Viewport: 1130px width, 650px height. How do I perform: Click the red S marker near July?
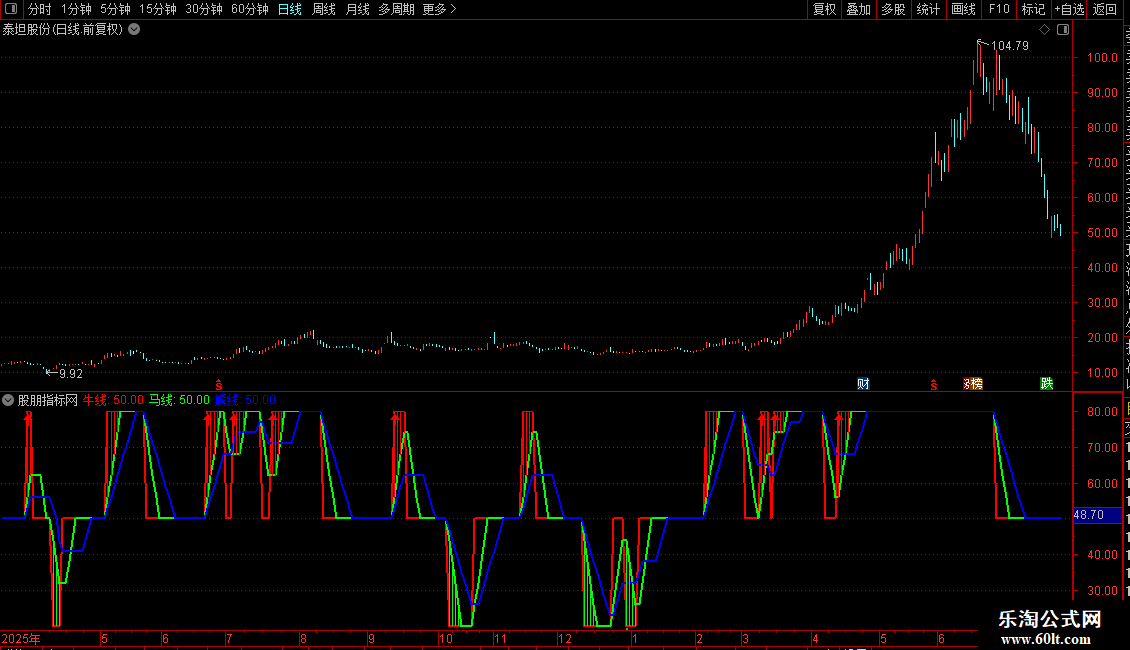tap(219, 386)
